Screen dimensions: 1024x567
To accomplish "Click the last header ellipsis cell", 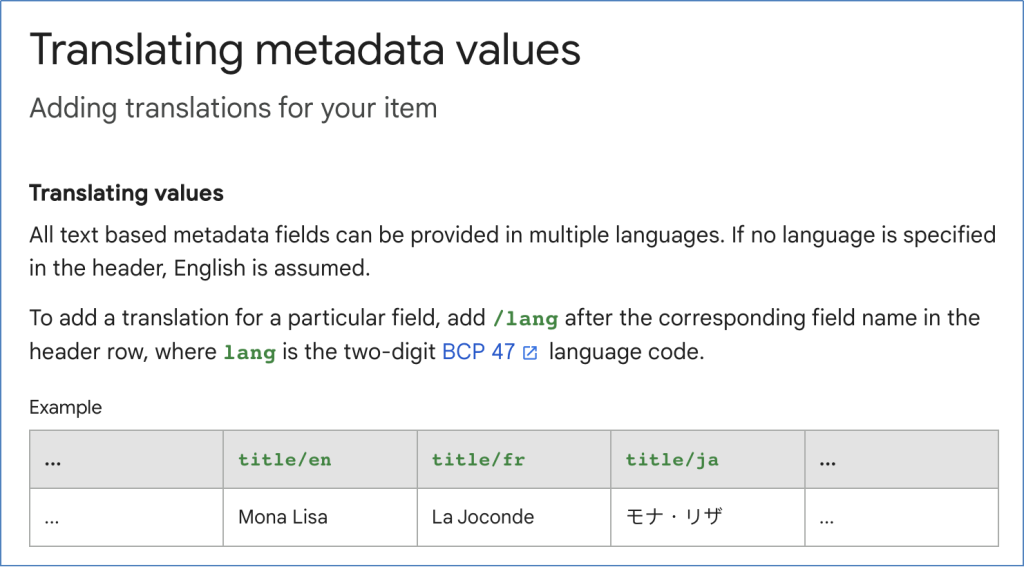I will point(902,459).
